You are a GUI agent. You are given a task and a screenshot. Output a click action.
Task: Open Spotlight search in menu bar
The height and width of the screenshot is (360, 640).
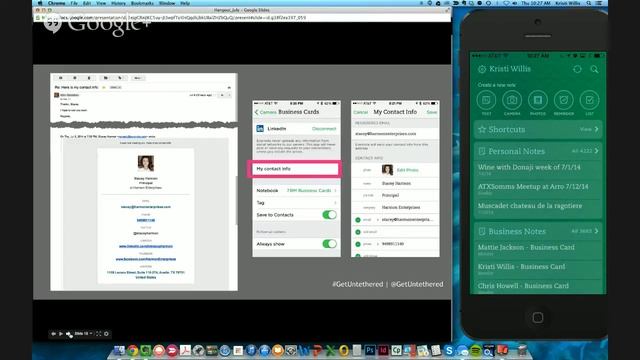coord(589,3)
